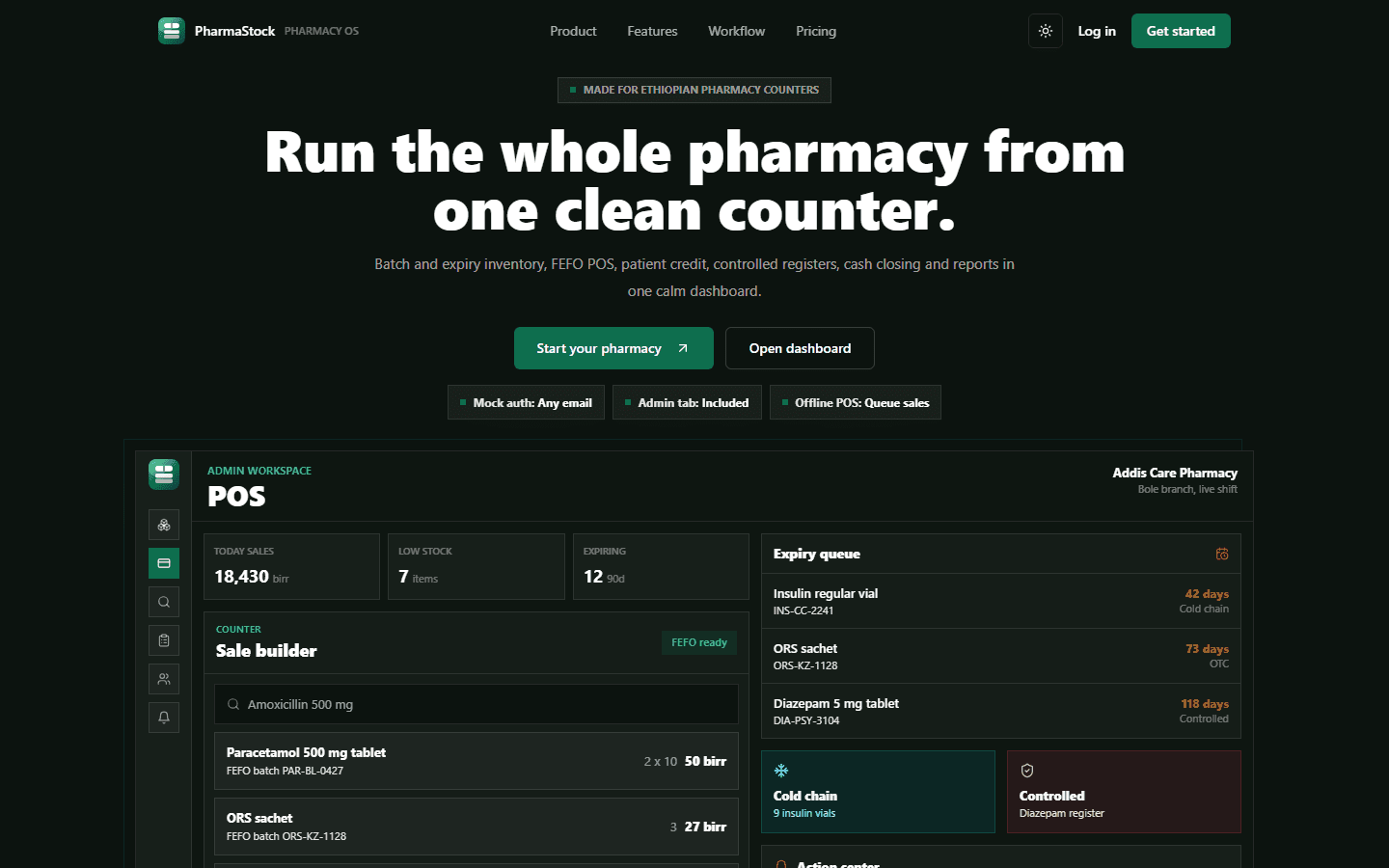Click the Sale builder heading

pos(266,651)
